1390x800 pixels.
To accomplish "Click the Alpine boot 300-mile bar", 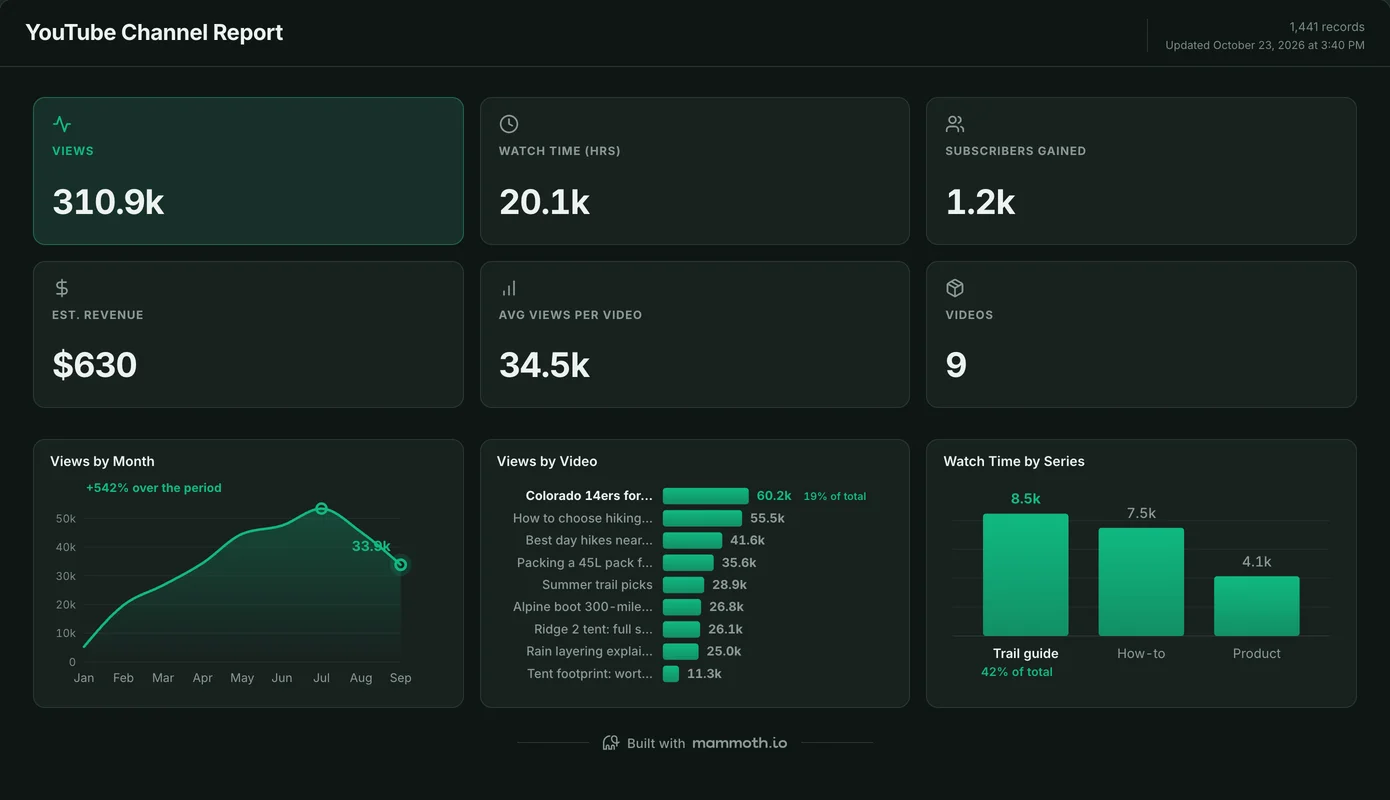I will 682,607.
